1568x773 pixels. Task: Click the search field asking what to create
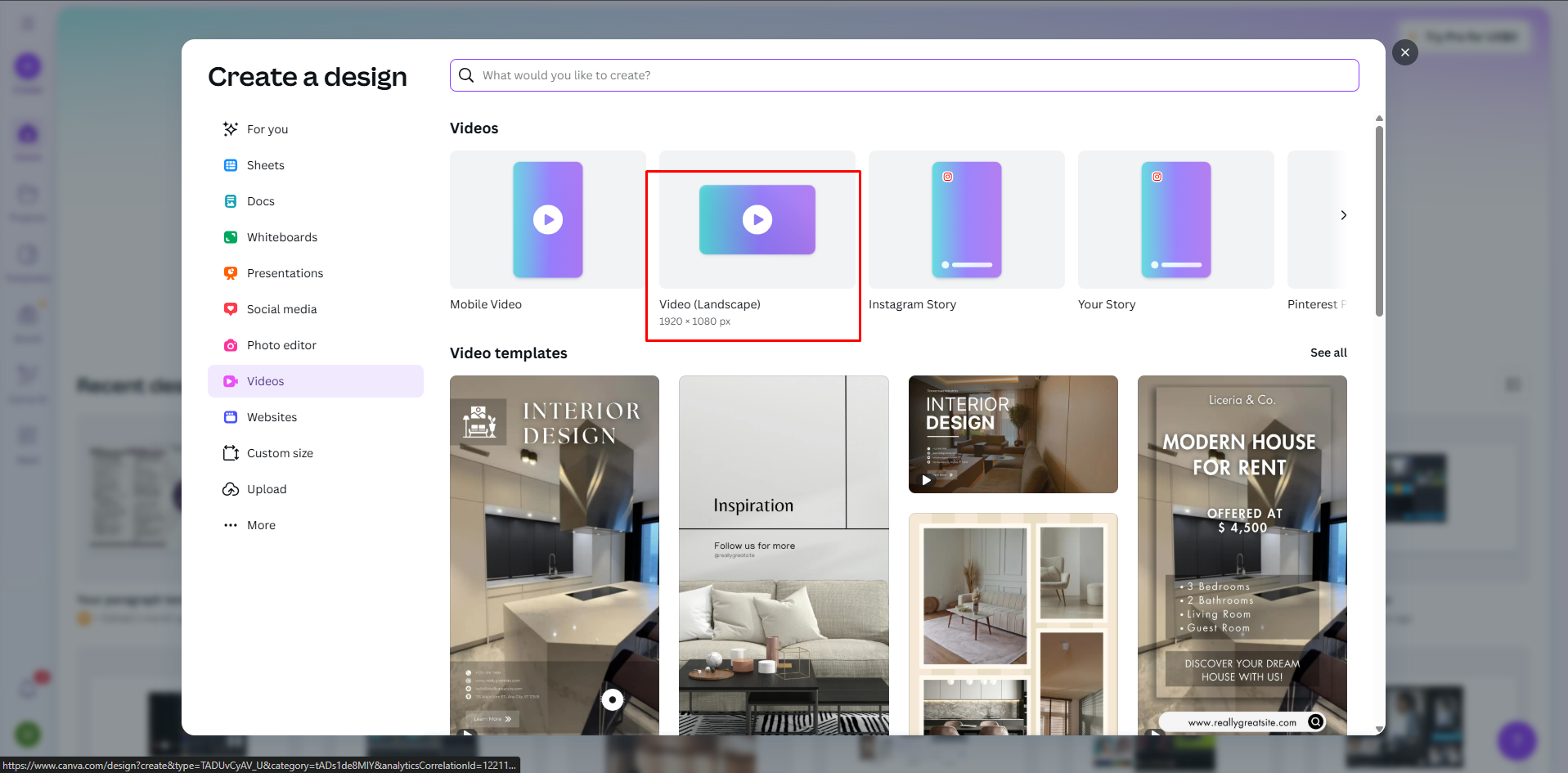pos(903,74)
